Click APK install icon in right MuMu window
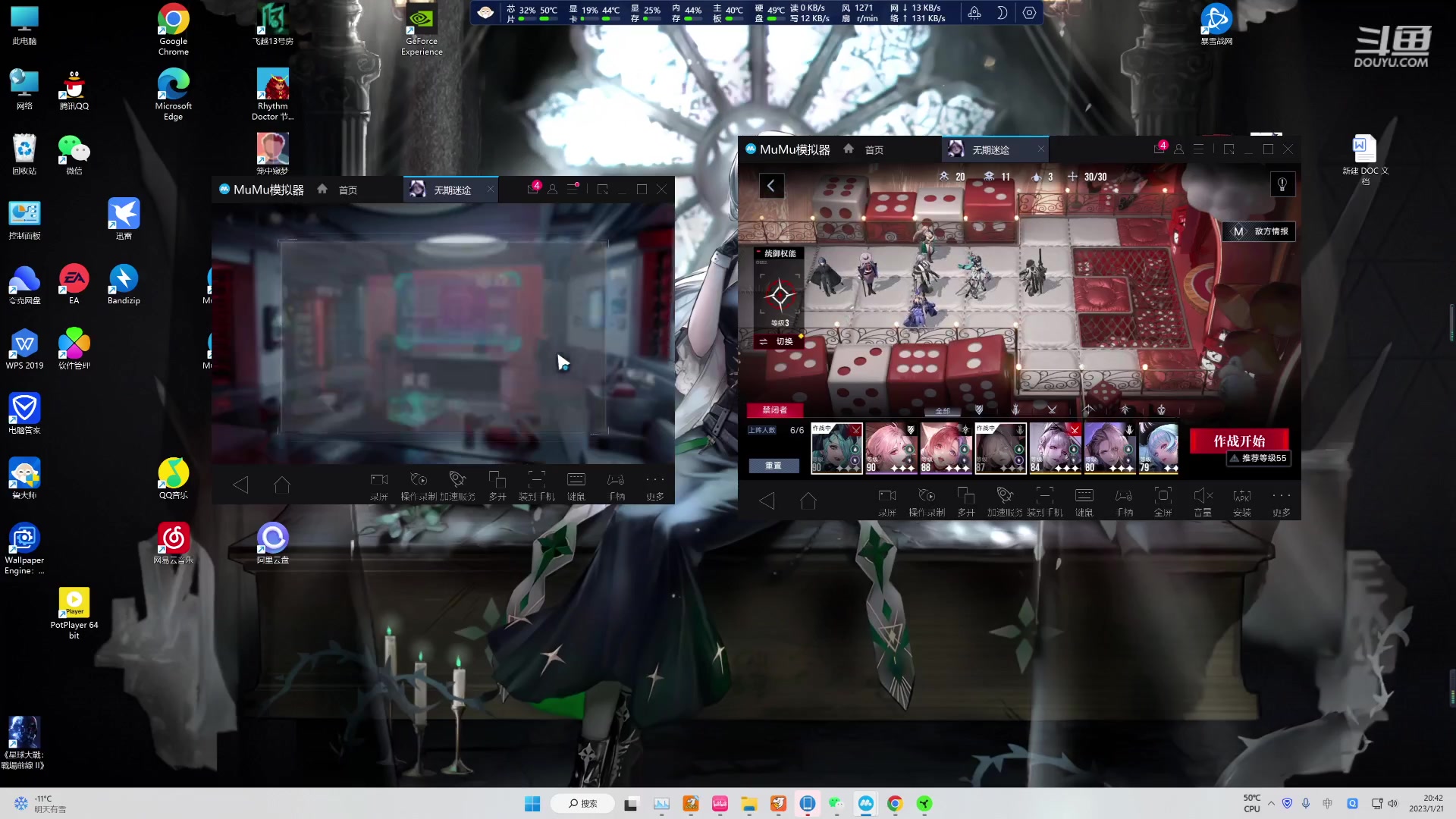The image size is (1456, 819). coord(1242,502)
